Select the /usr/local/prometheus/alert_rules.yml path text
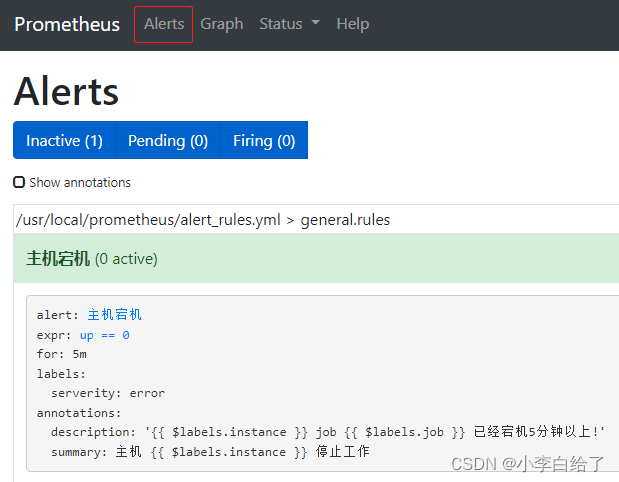619x482 pixels. click(148, 220)
